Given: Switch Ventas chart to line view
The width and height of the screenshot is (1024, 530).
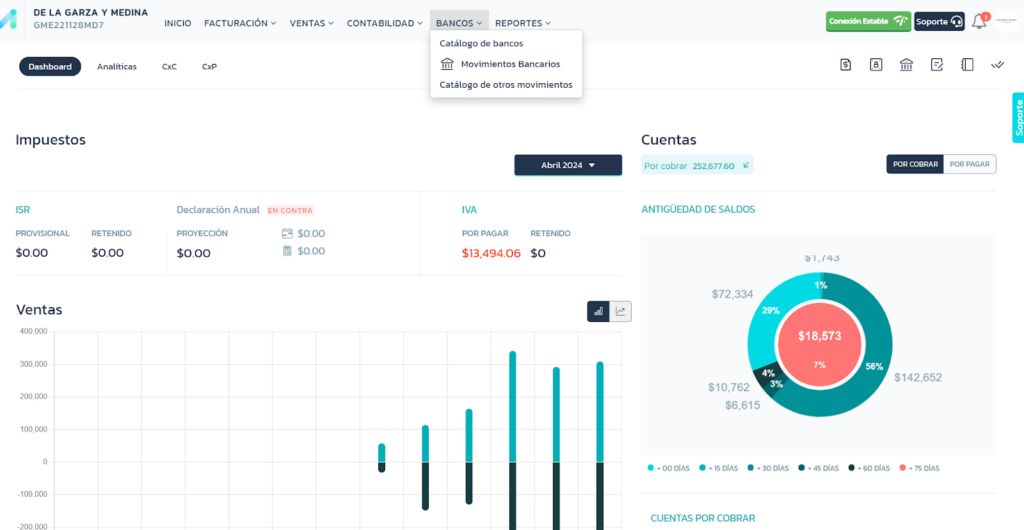Looking at the screenshot, I should click(x=620, y=312).
